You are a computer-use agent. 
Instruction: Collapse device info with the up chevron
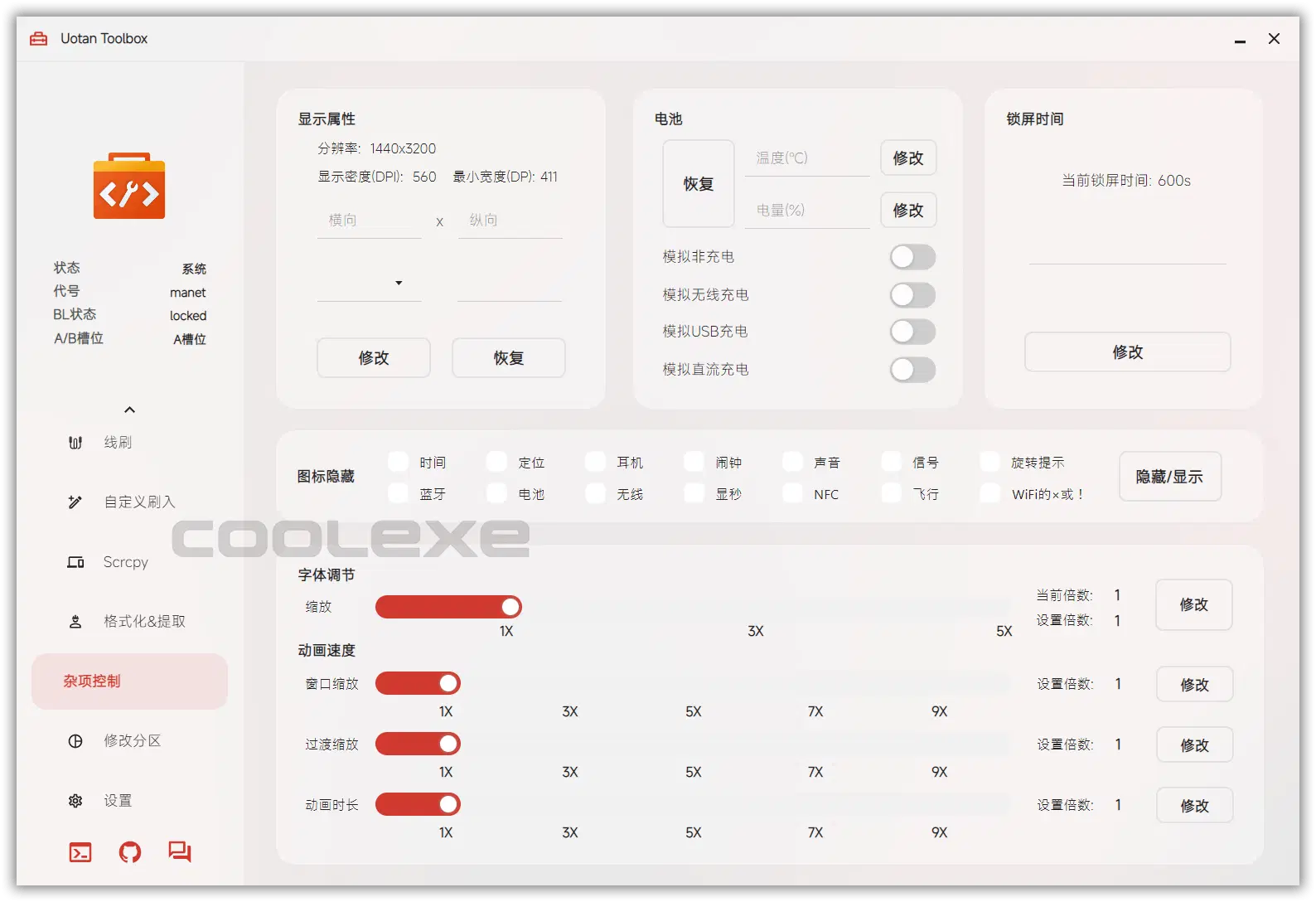pos(129,410)
